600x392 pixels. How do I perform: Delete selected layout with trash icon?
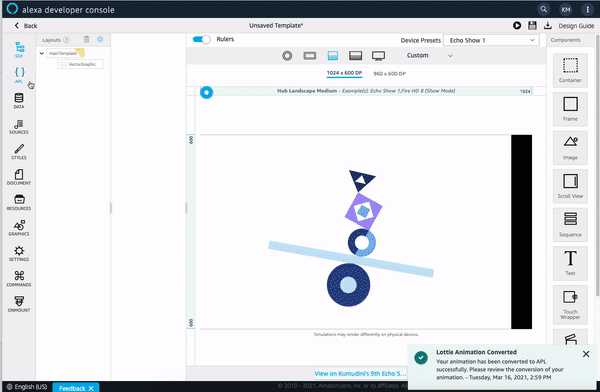pyautogui.click(x=86, y=39)
